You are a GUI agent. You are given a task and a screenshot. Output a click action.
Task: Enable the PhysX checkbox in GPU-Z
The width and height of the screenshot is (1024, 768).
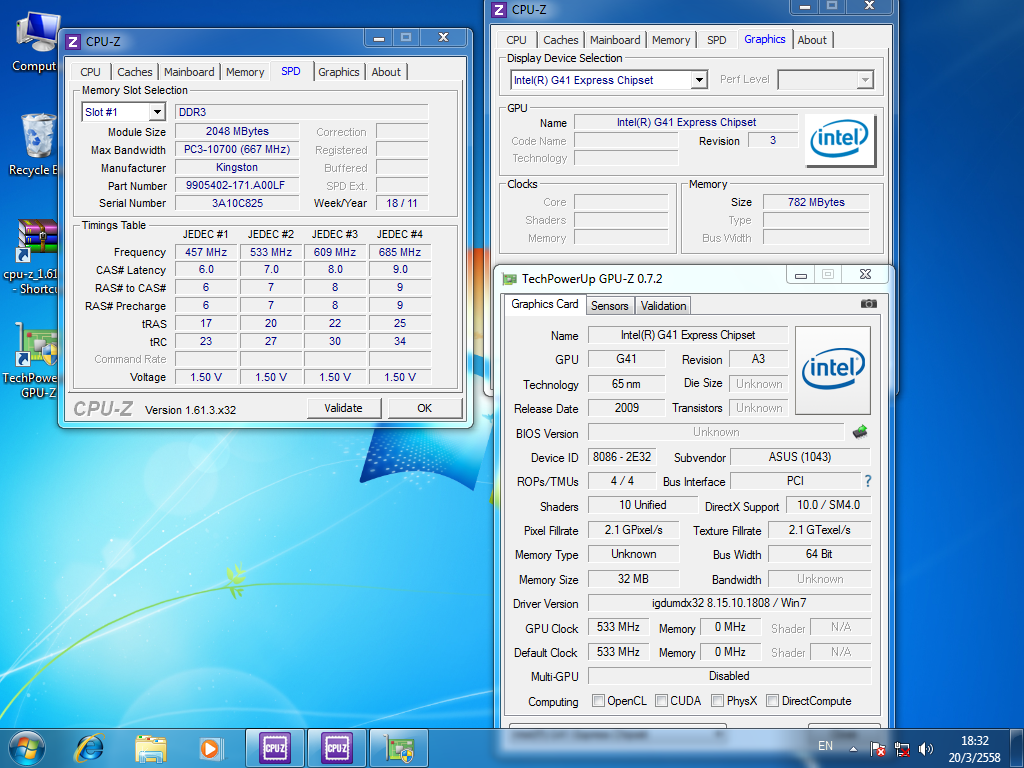tap(717, 701)
